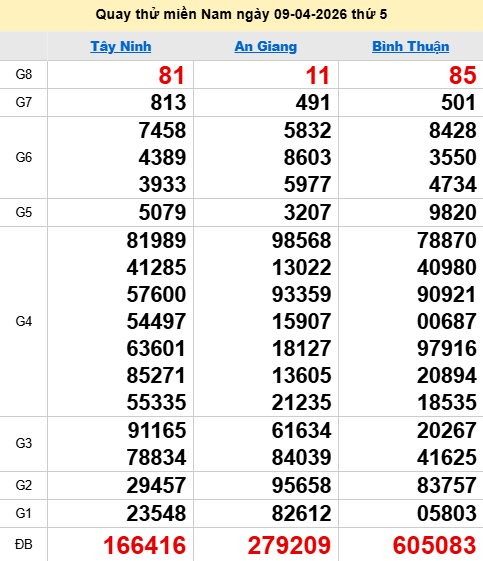Open the An Giang province link
483x561 pixels.
pos(265,47)
